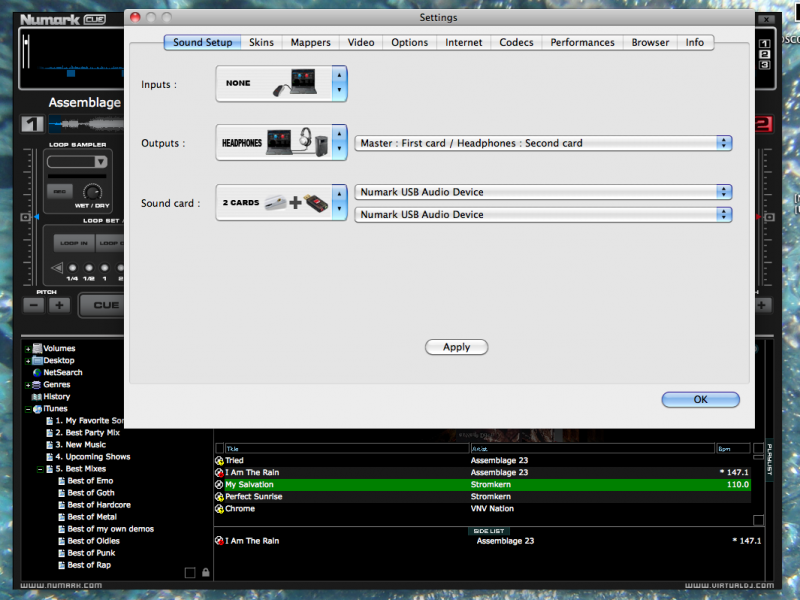Screen dimensions: 800x600
Task: Select the track My Salvation in the list
Action: [250, 485]
